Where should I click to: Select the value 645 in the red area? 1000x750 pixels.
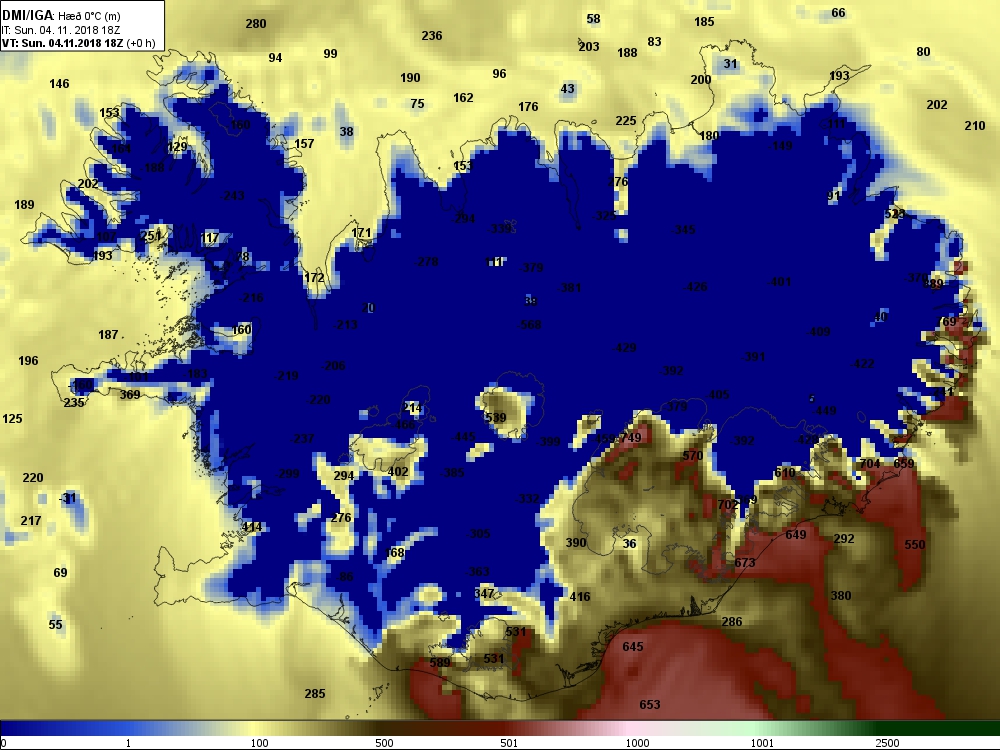(x=633, y=647)
